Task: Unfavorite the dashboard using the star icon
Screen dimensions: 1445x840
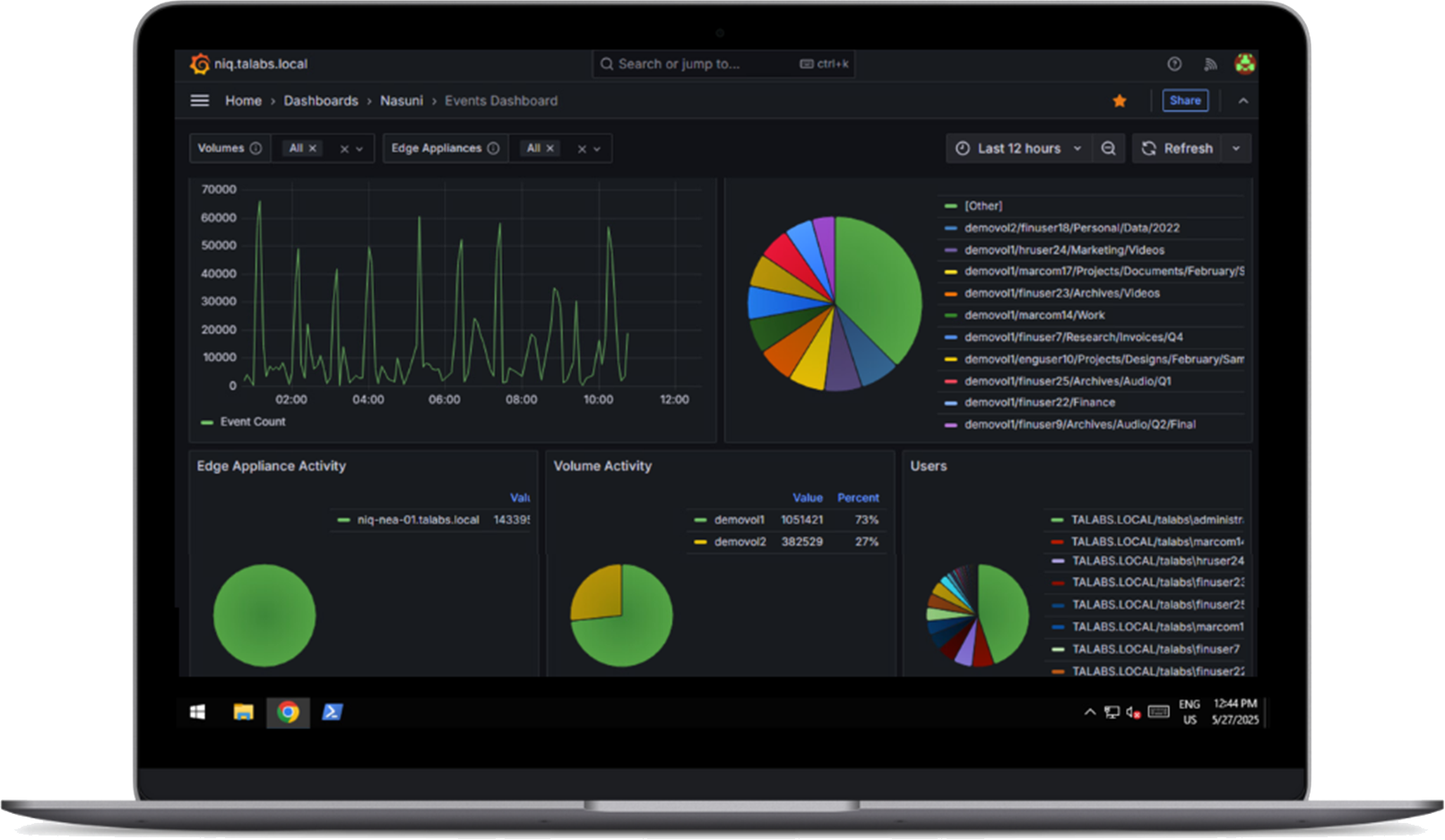Action: pos(1120,100)
